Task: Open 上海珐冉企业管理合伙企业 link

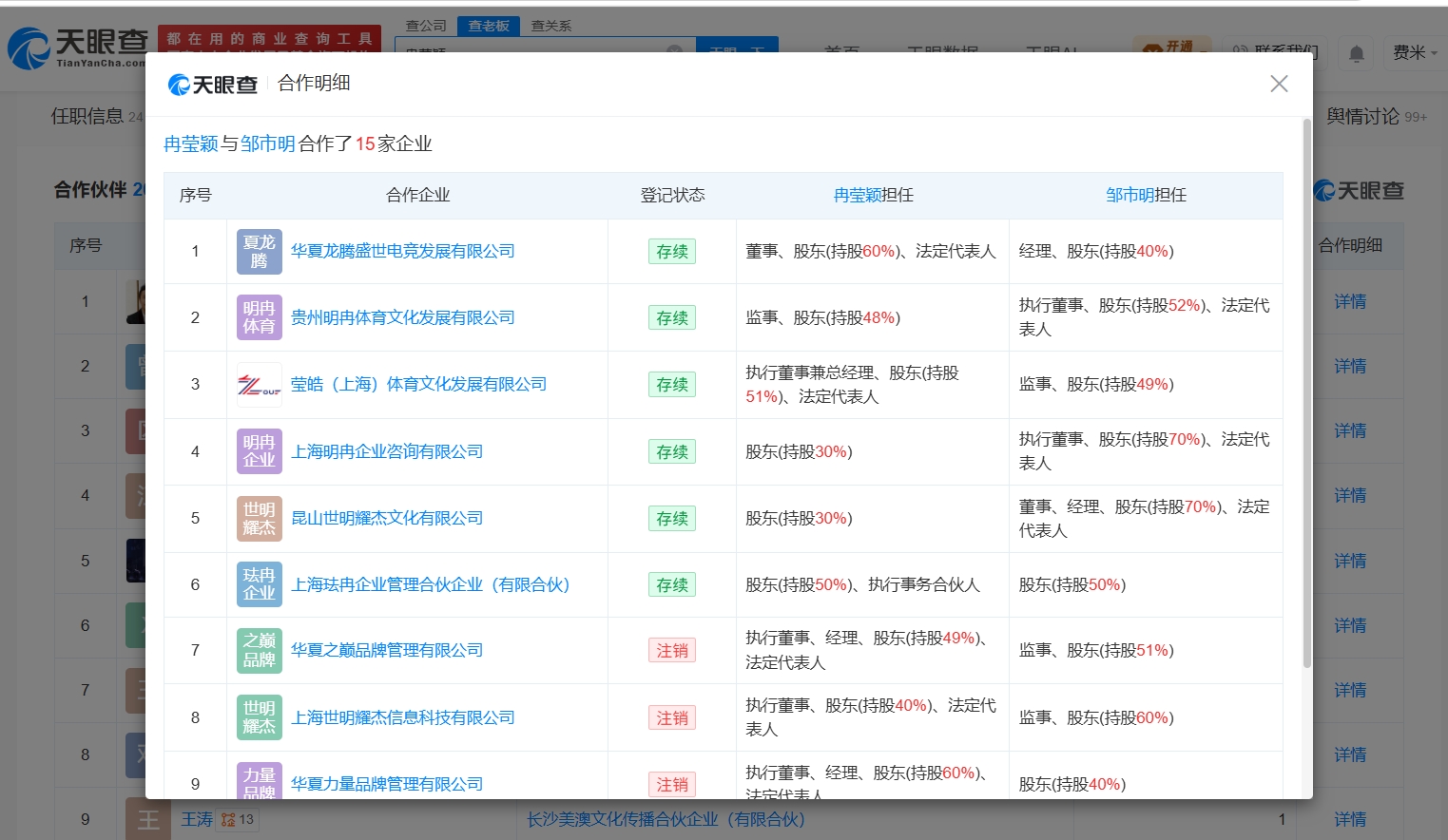Action: click(431, 584)
